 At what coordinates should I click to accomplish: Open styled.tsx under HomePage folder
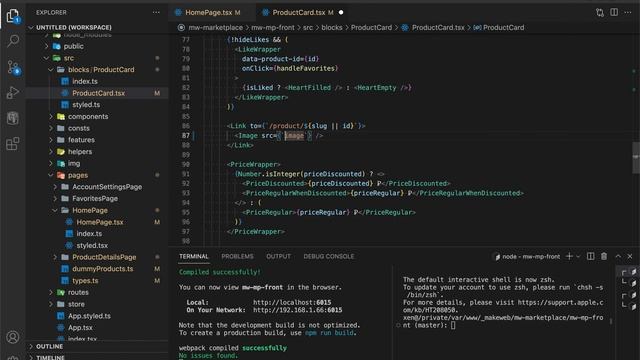pos(92,246)
